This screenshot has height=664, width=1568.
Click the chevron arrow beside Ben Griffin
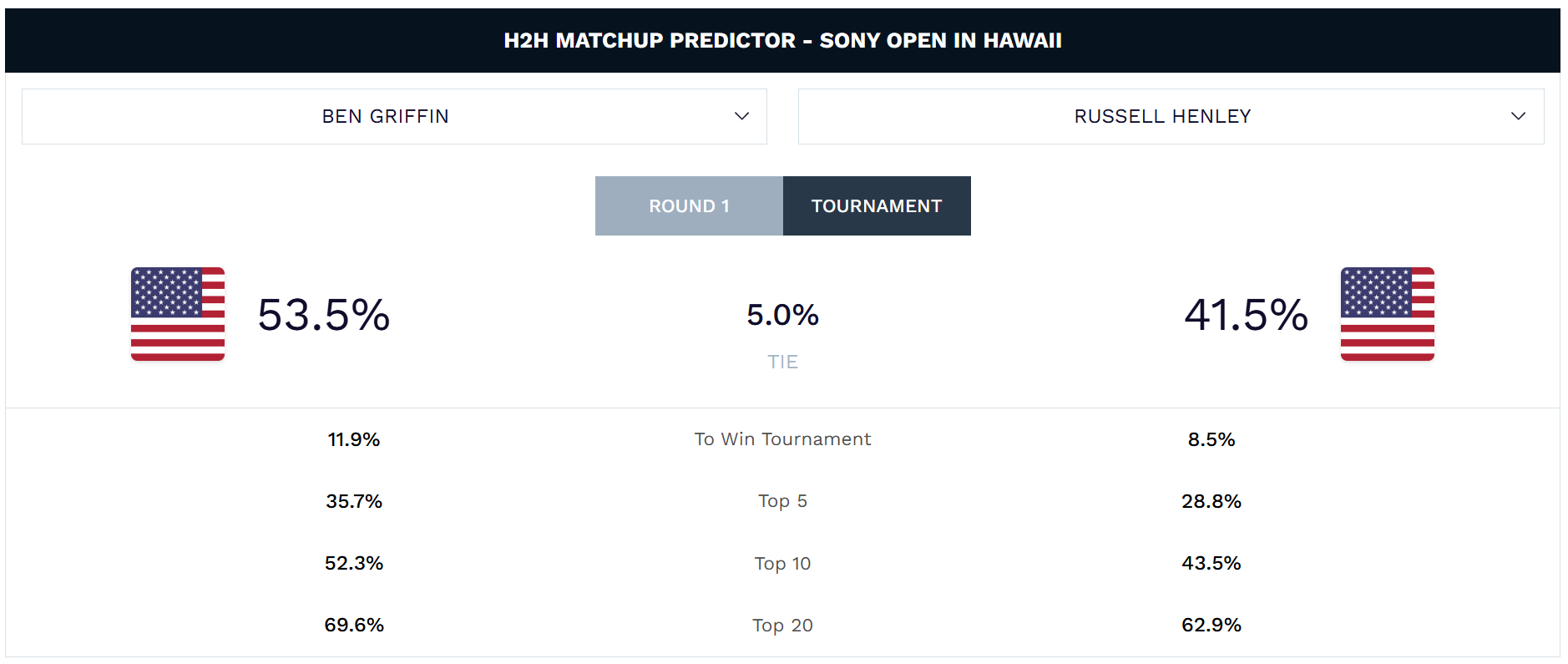[741, 117]
